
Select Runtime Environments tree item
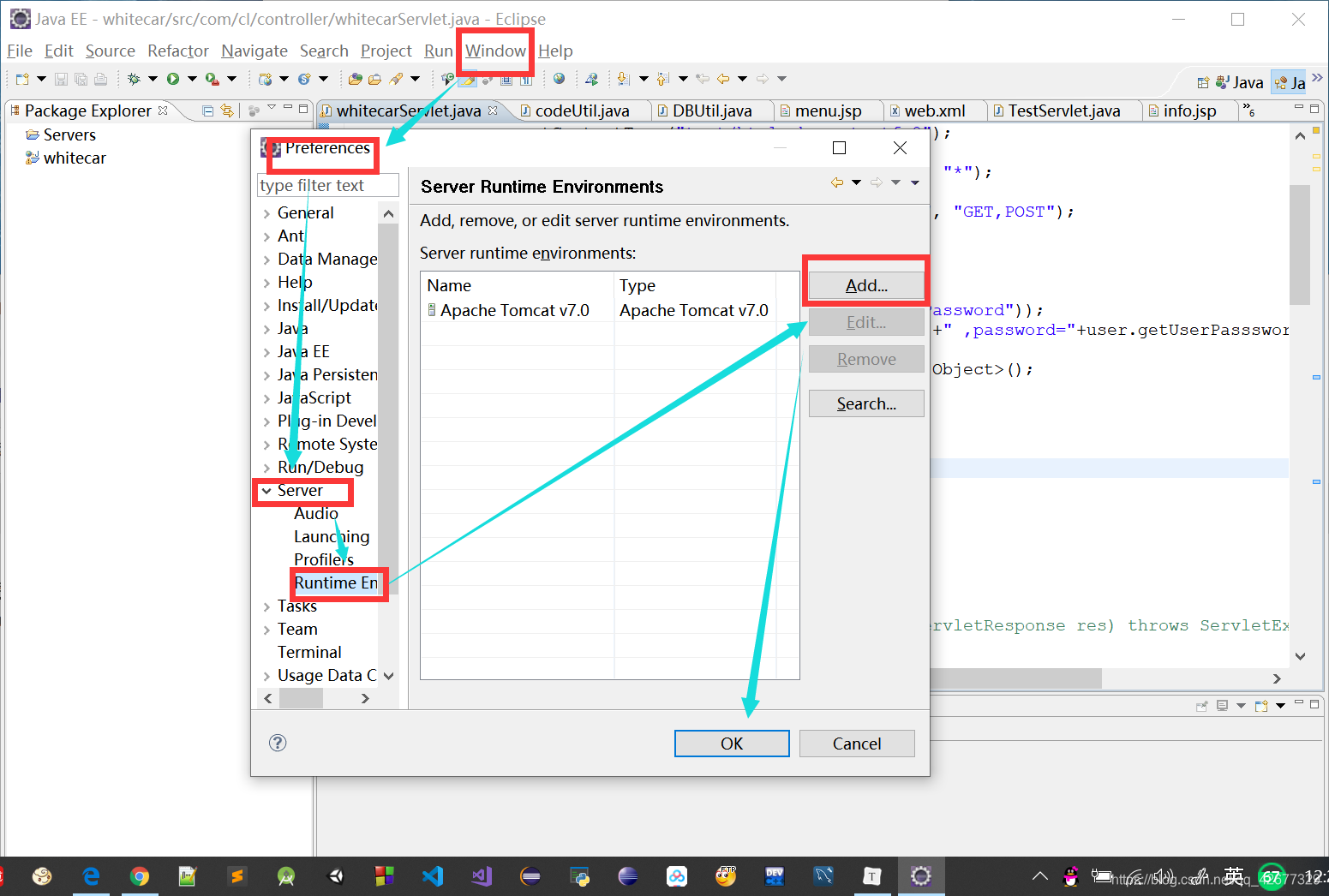click(336, 583)
